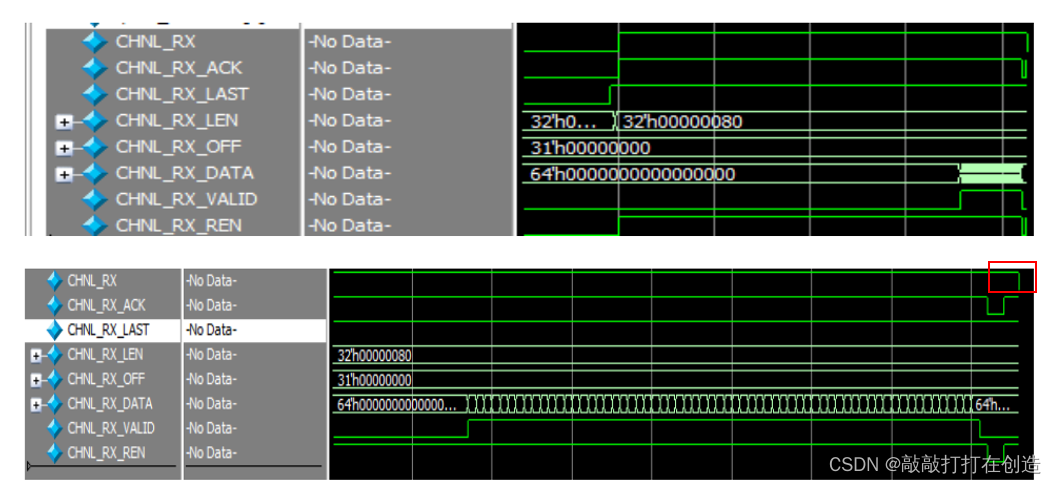Select the CHNL_RX_LAST signal name in the top panel
Screen dimensions: 1056x484
pyautogui.click(x=182, y=94)
